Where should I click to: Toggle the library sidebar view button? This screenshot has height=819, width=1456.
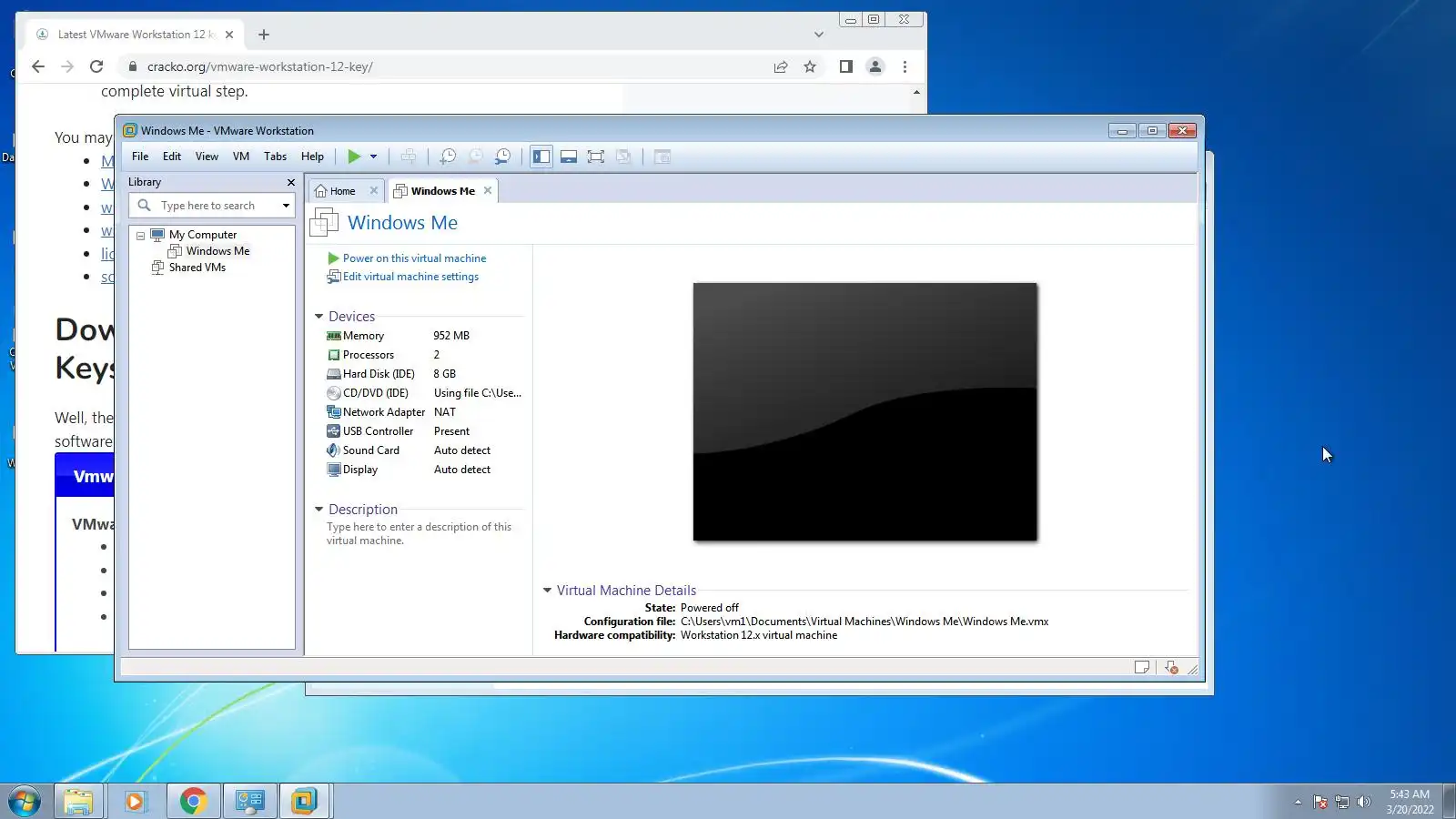(x=541, y=157)
